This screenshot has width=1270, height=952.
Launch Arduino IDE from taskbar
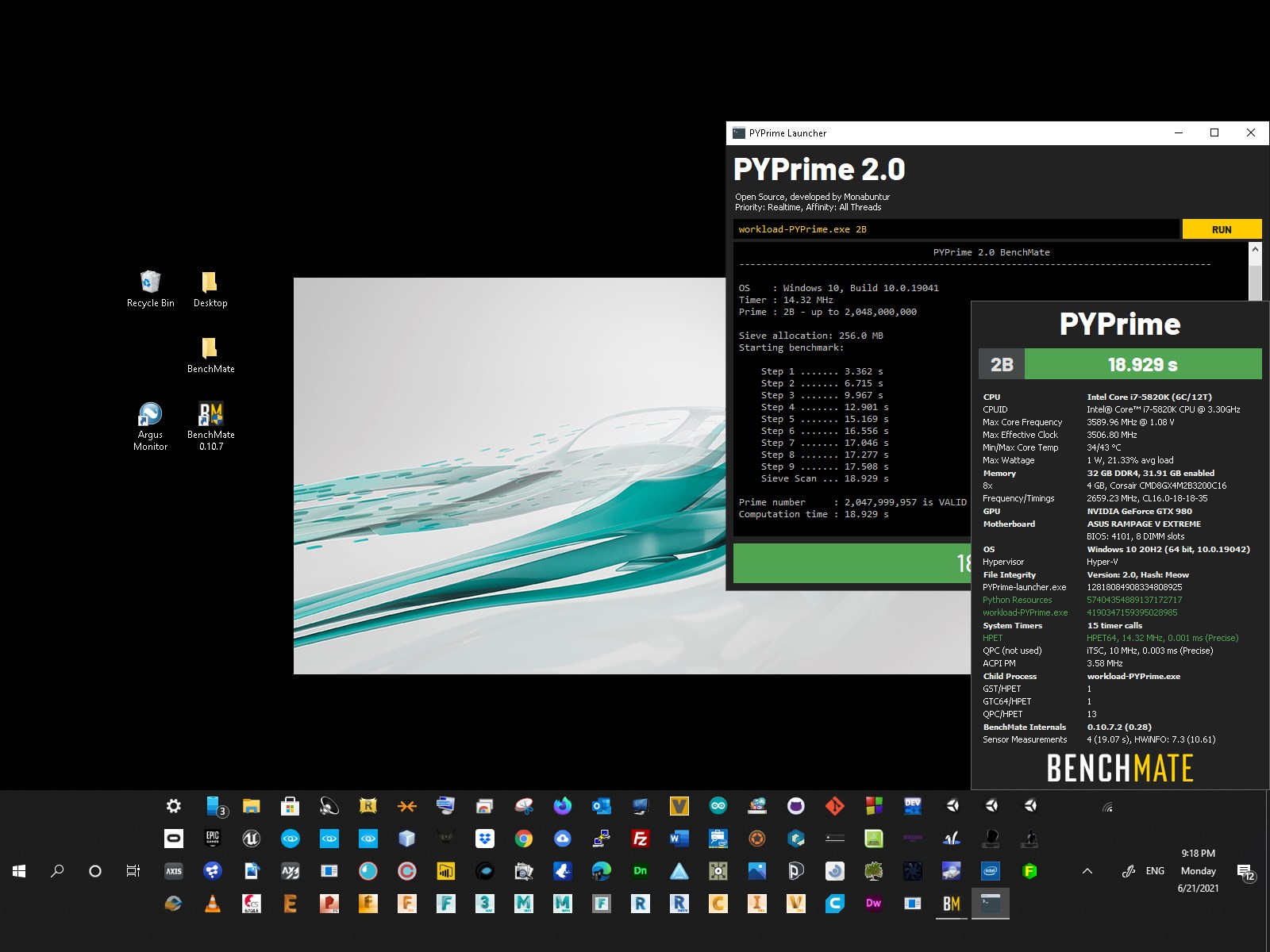718,806
